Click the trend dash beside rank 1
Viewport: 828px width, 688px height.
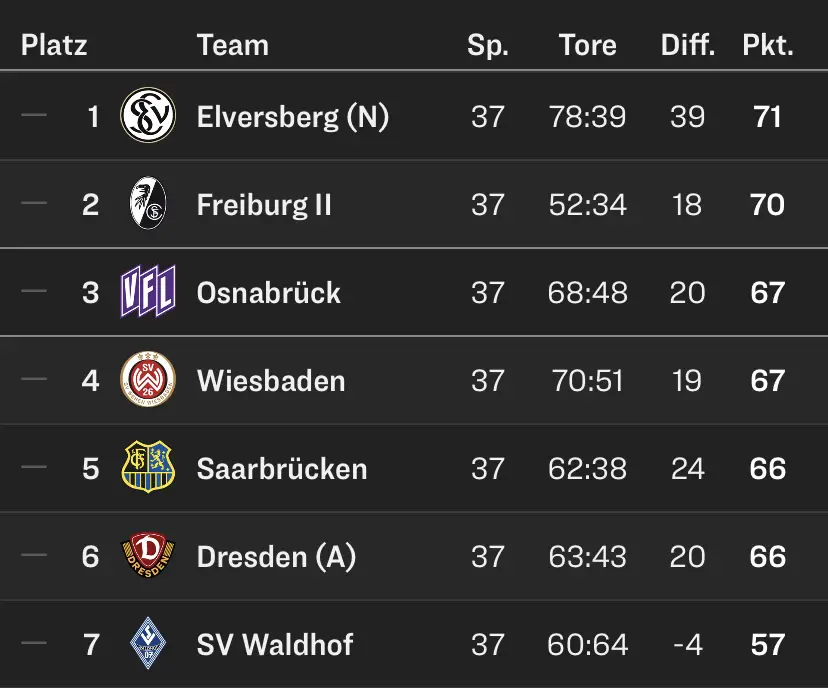(x=34, y=116)
